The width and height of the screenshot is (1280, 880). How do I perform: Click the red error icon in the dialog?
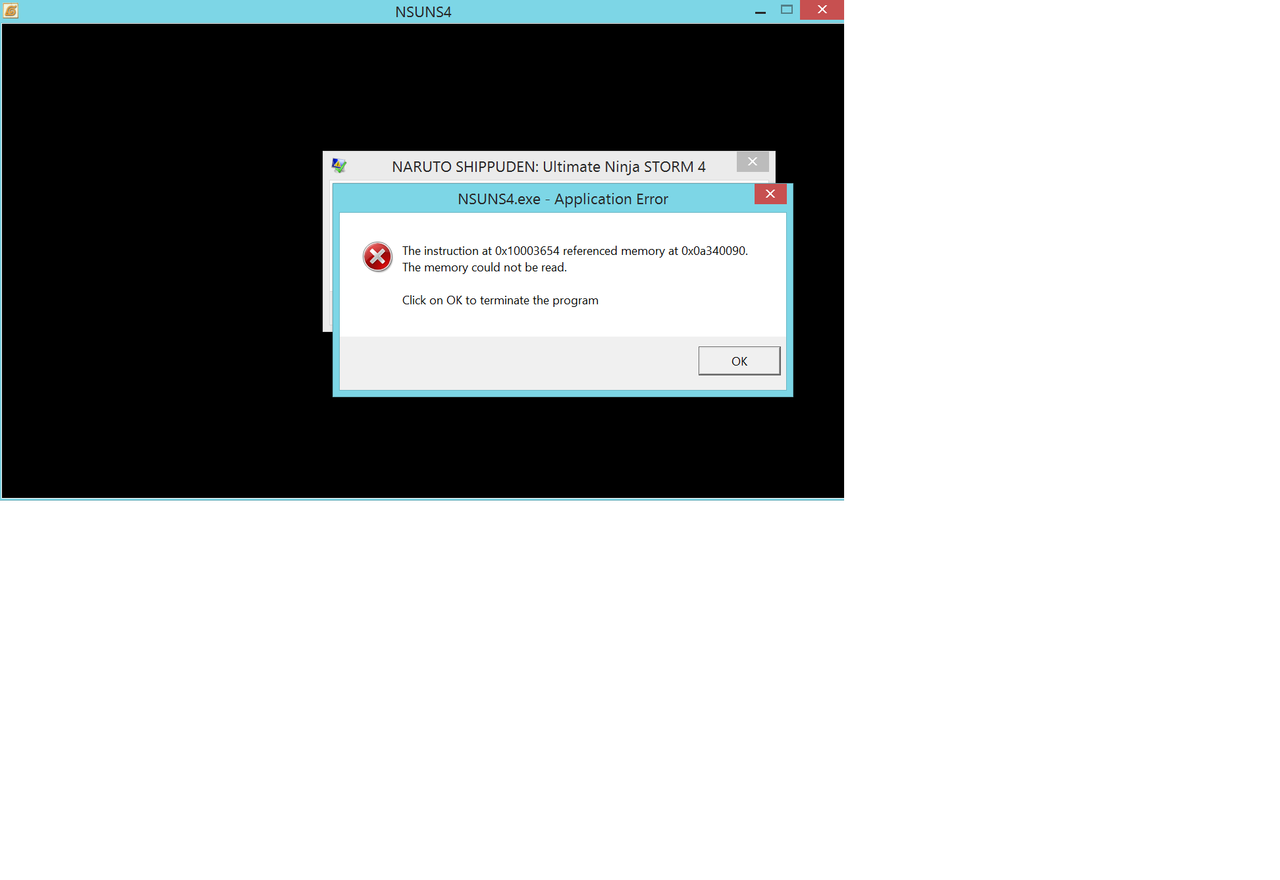pyautogui.click(x=377, y=257)
